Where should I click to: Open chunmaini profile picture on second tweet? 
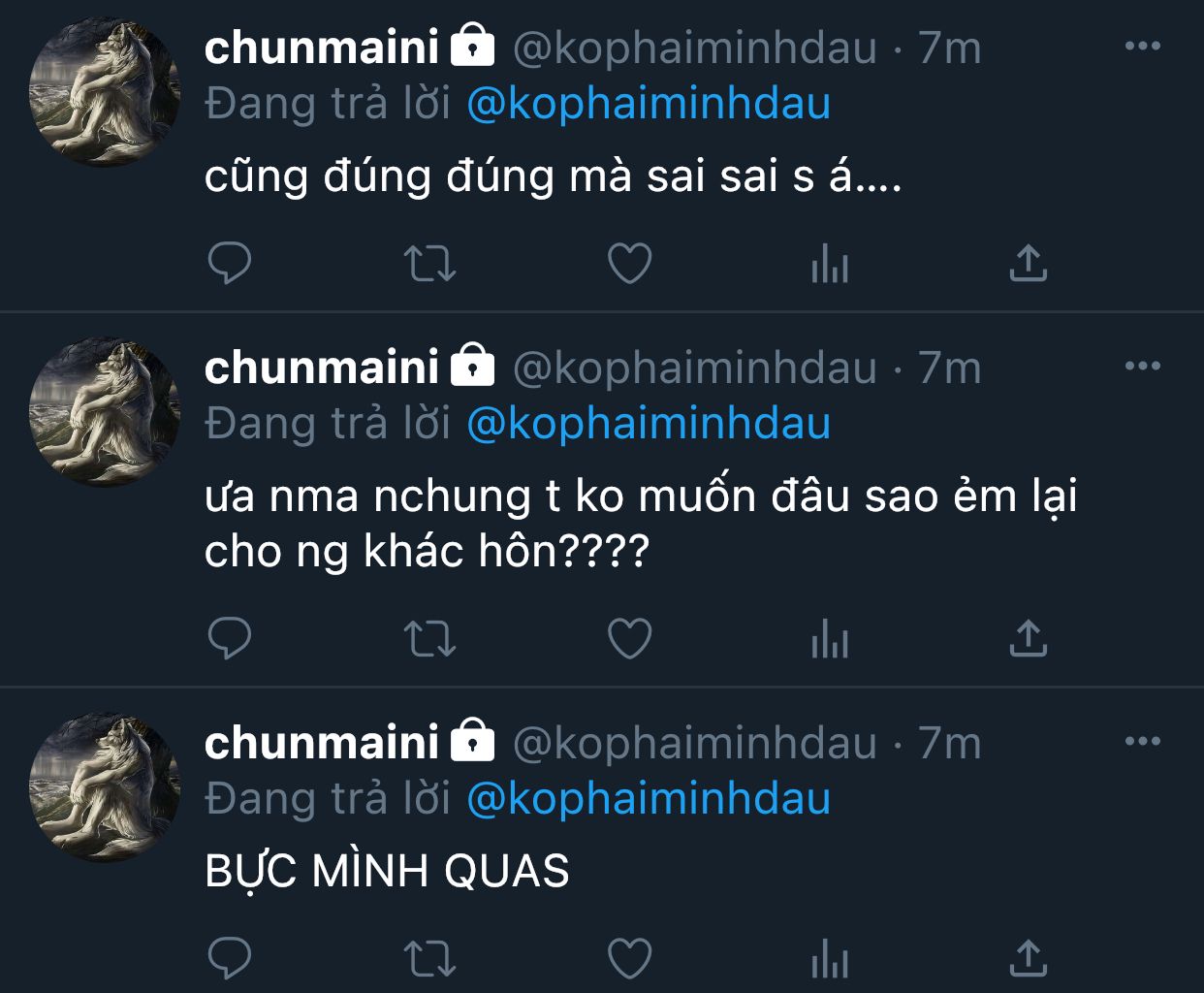(x=105, y=411)
